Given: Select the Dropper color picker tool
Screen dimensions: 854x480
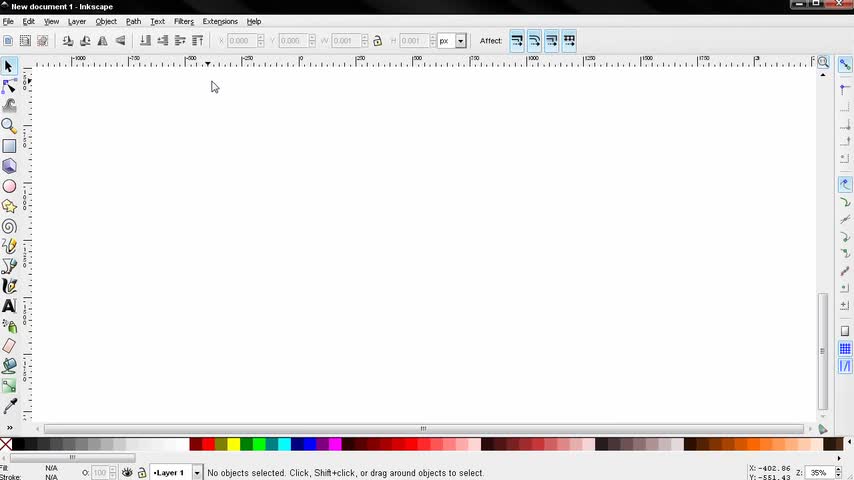Looking at the screenshot, I should [x=9, y=406].
